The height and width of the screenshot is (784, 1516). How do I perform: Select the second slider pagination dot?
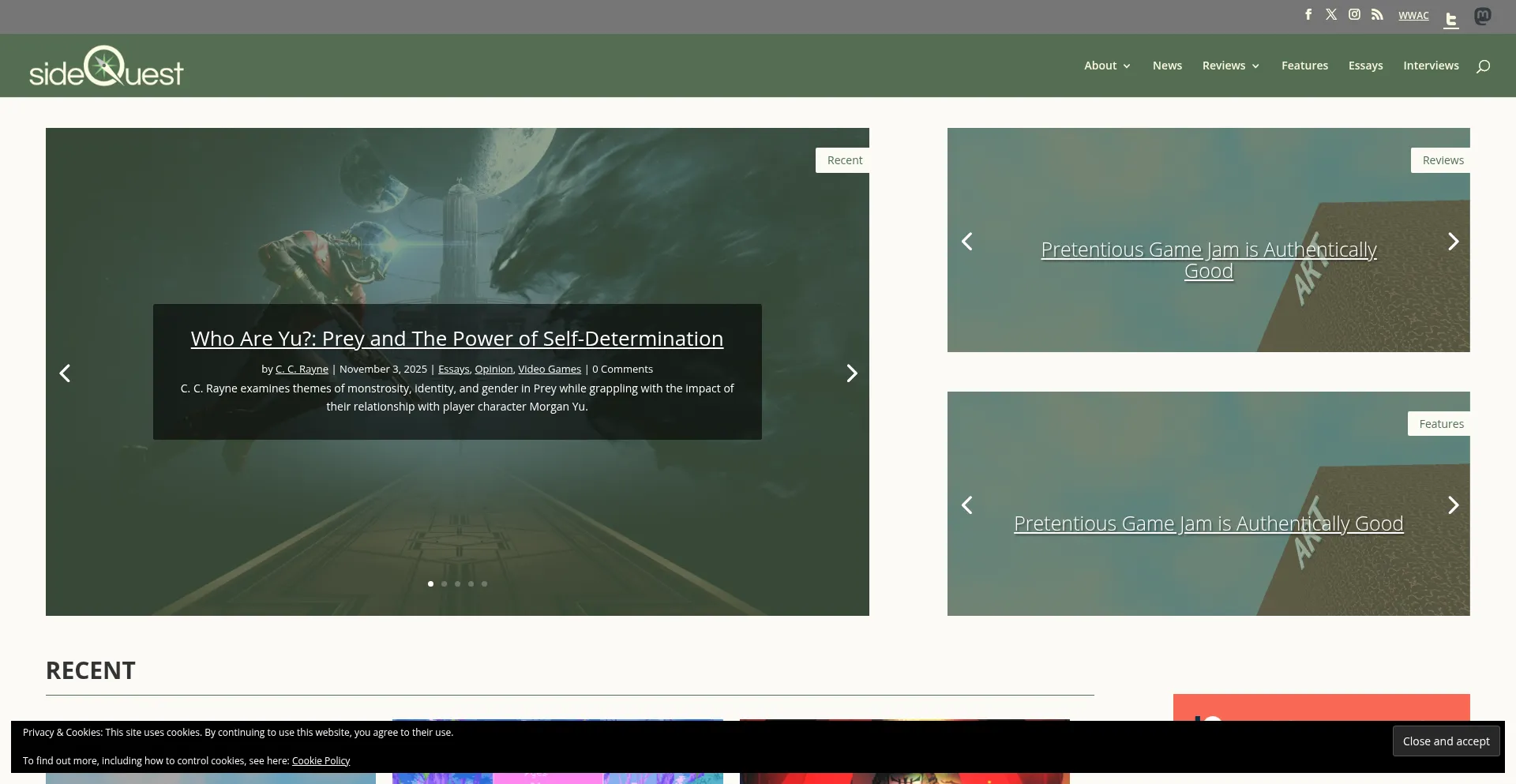(x=444, y=583)
